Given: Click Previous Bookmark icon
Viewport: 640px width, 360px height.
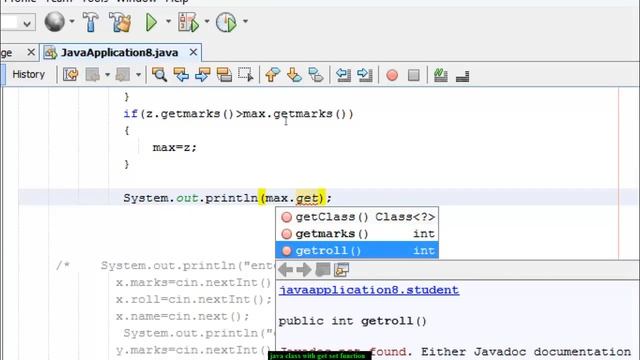Looking at the screenshot, I should point(272,75).
